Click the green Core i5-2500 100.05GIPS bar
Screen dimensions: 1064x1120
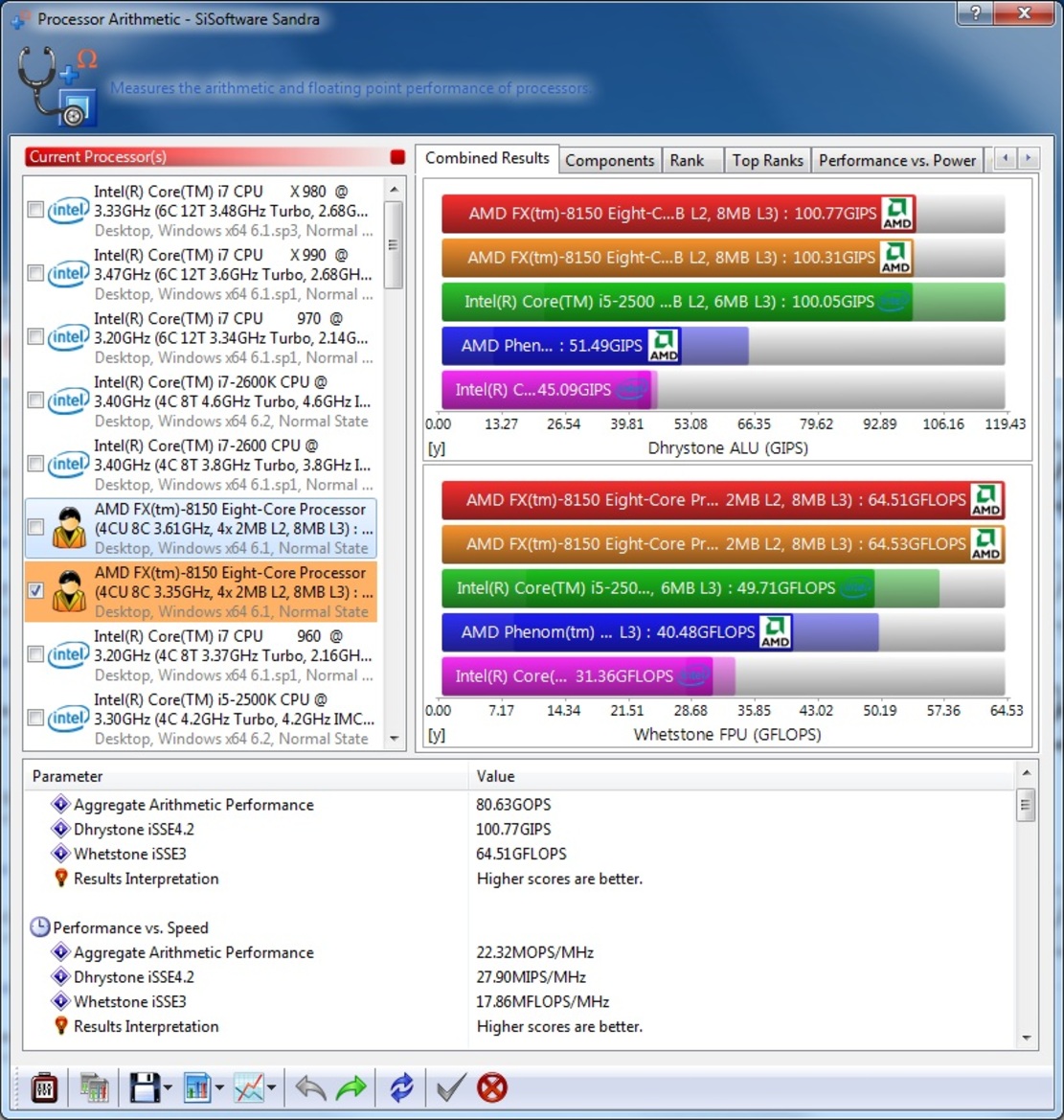point(677,302)
